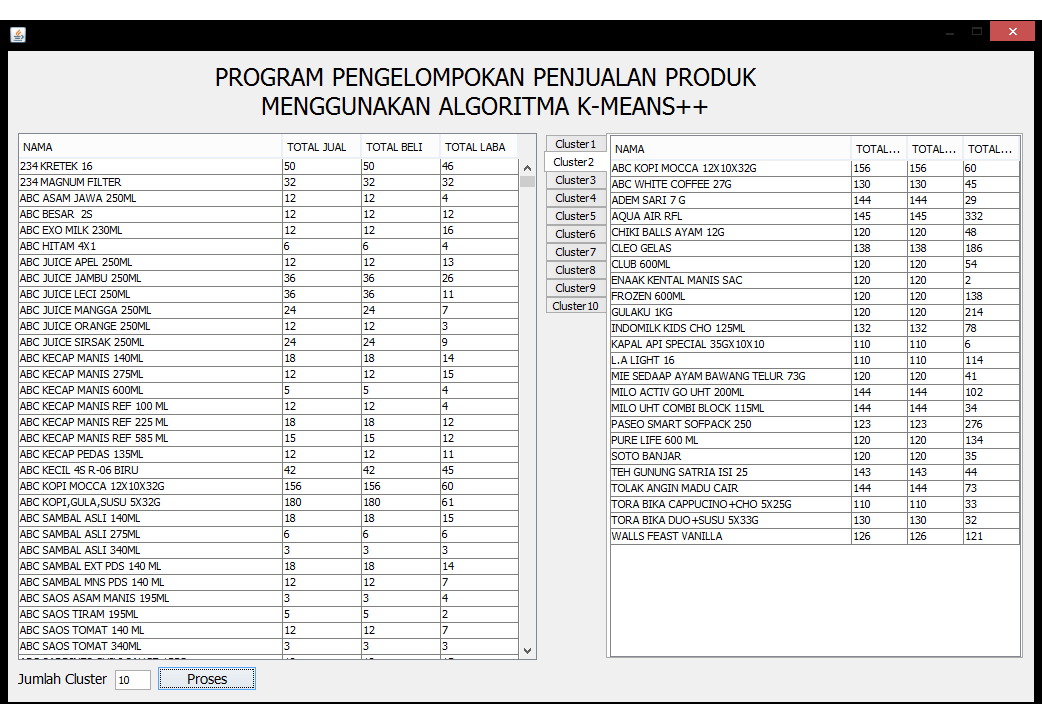Select the Cluster5 tab
The image size is (1042, 704).
coord(575,216)
